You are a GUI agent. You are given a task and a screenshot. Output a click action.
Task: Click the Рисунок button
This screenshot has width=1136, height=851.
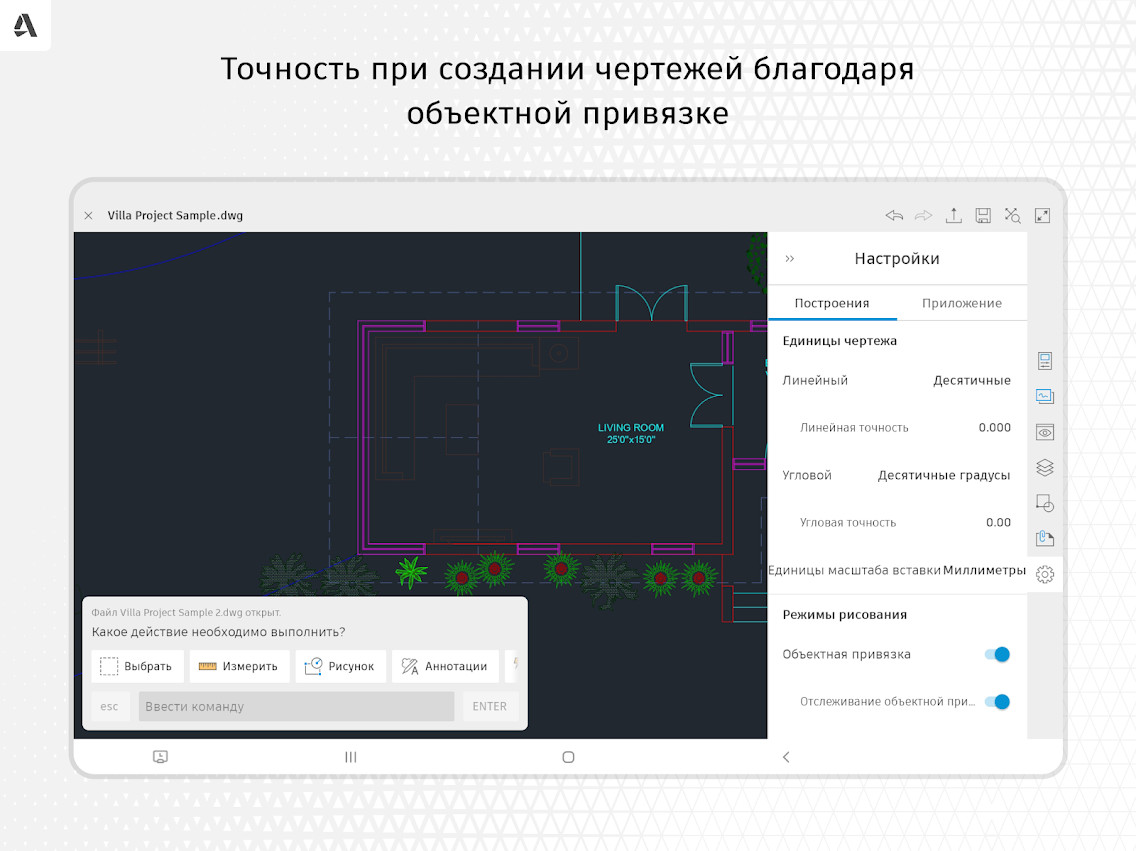340,666
